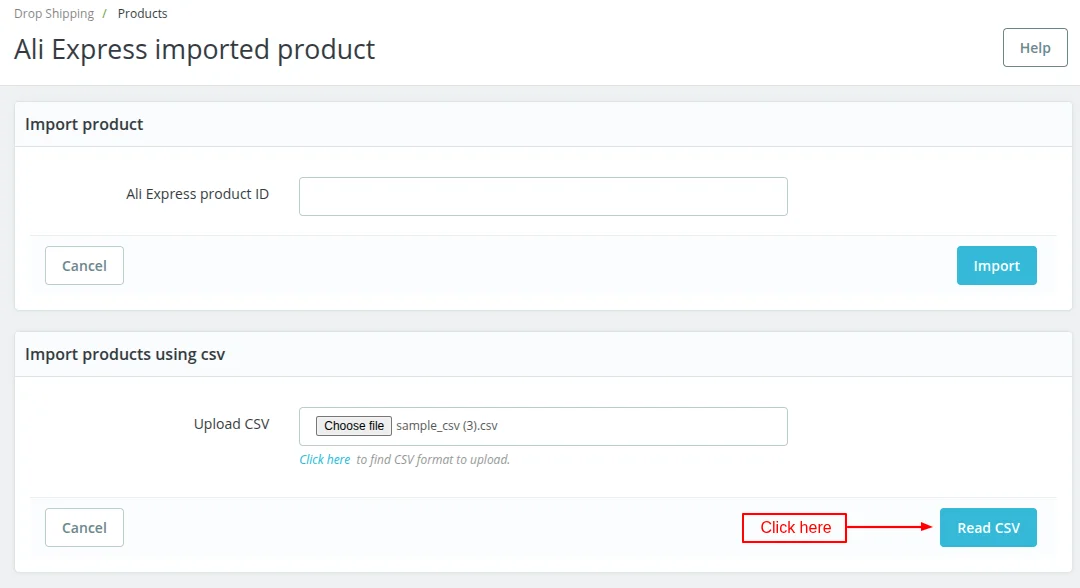The height and width of the screenshot is (588, 1080).
Task: Click the Ali Express product ID label
Action: coord(197,194)
